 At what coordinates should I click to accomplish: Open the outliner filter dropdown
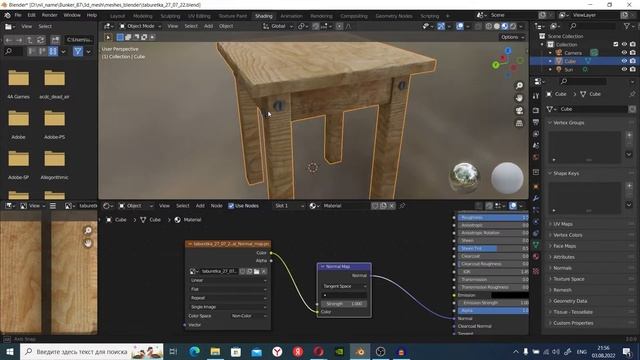pos(629,26)
